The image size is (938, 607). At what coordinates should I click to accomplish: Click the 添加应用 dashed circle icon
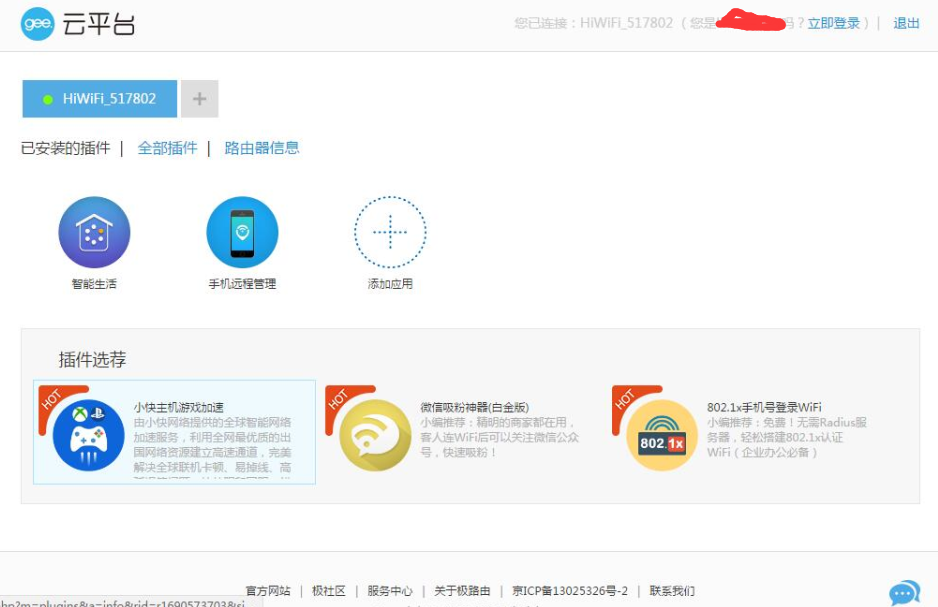point(390,232)
